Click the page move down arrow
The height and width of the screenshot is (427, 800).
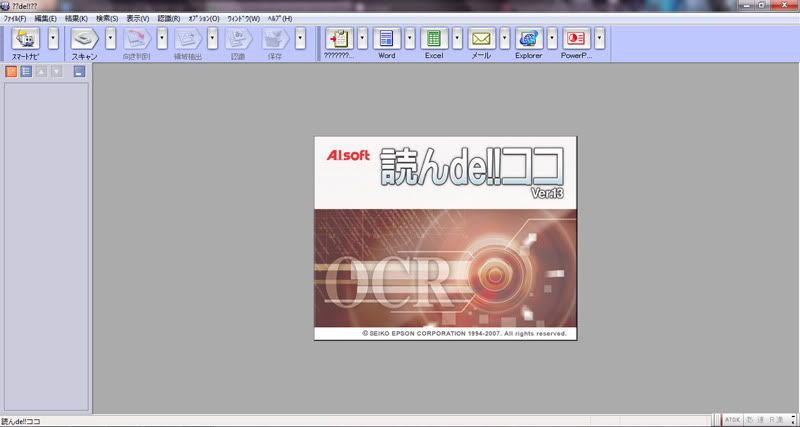[x=56, y=71]
